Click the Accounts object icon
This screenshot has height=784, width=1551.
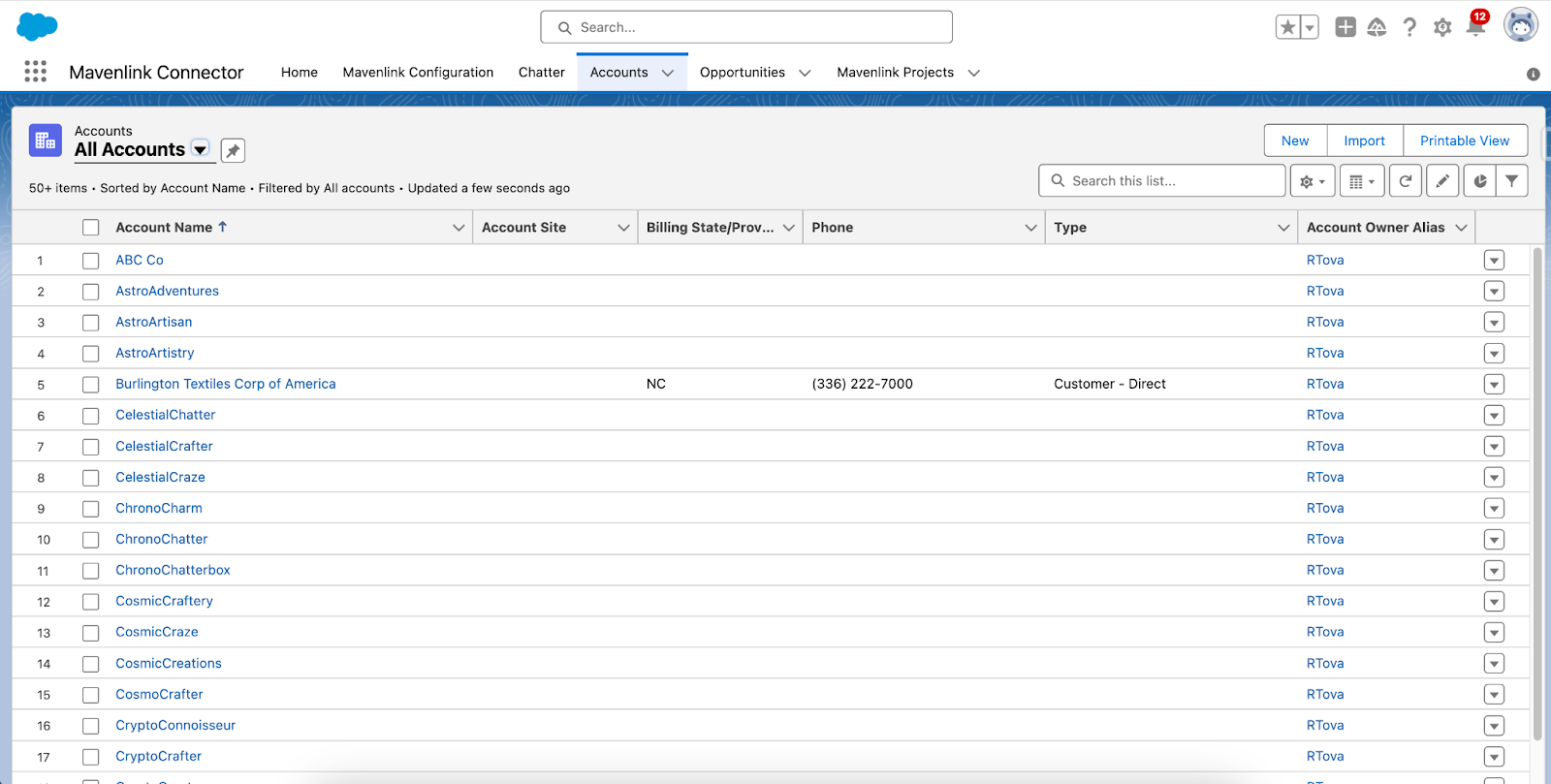(46, 141)
